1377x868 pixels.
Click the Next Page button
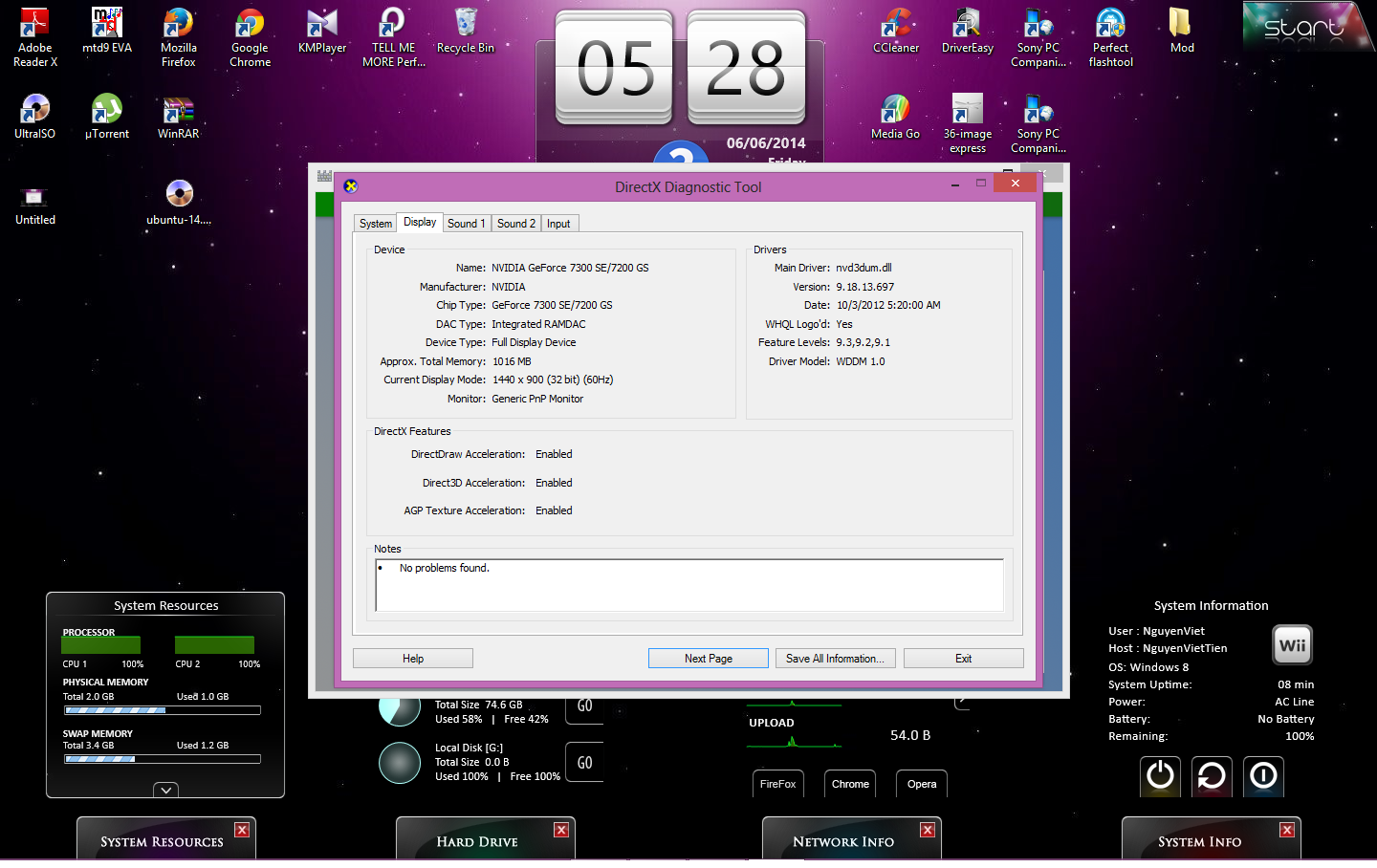click(x=709, y=659)
